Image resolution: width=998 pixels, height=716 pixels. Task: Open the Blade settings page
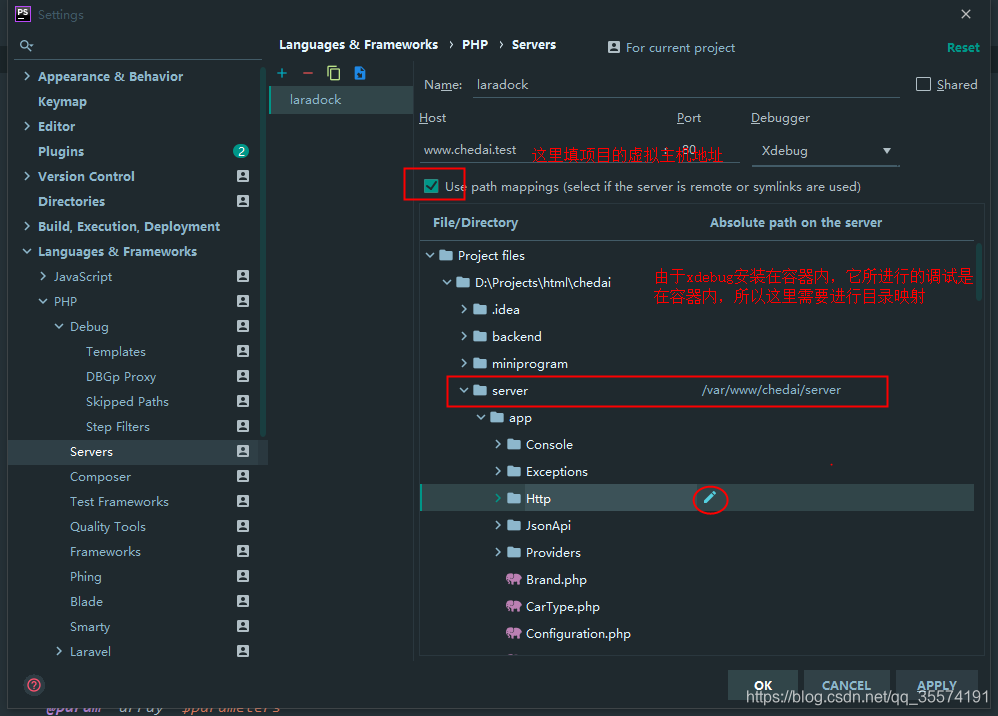(x=86, y=601)
